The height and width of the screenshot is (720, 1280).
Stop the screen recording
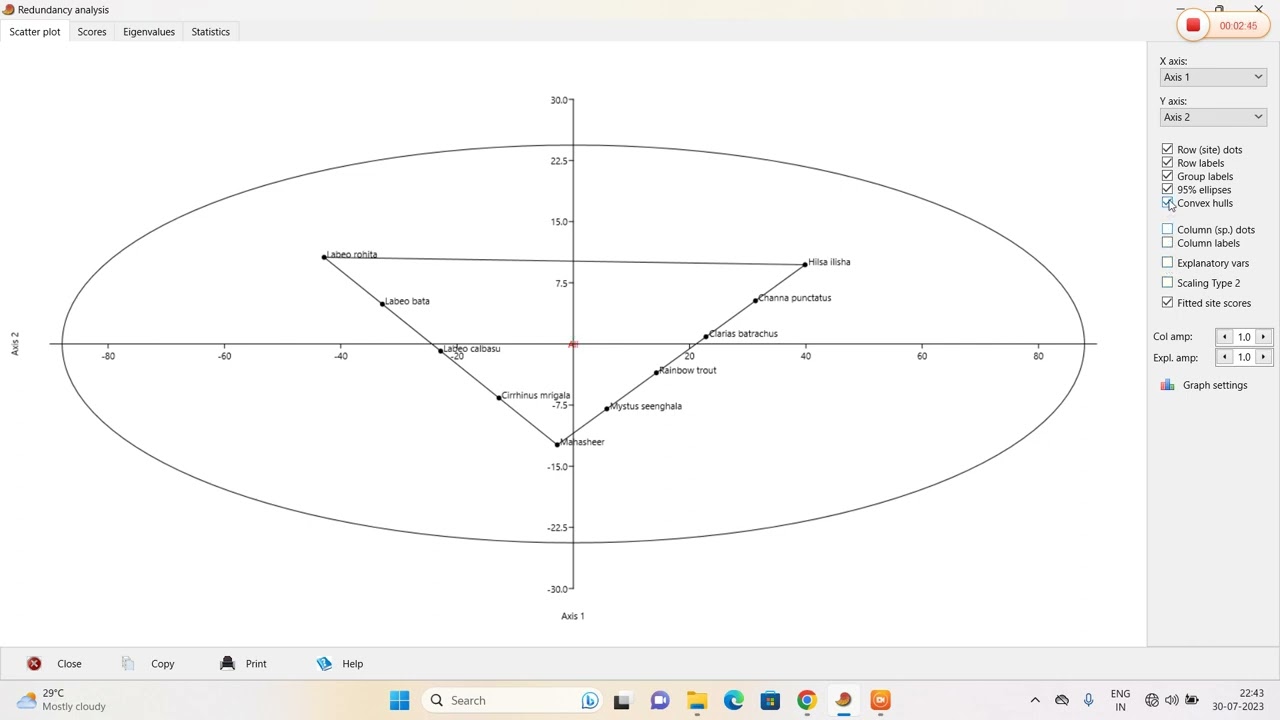1193,26
